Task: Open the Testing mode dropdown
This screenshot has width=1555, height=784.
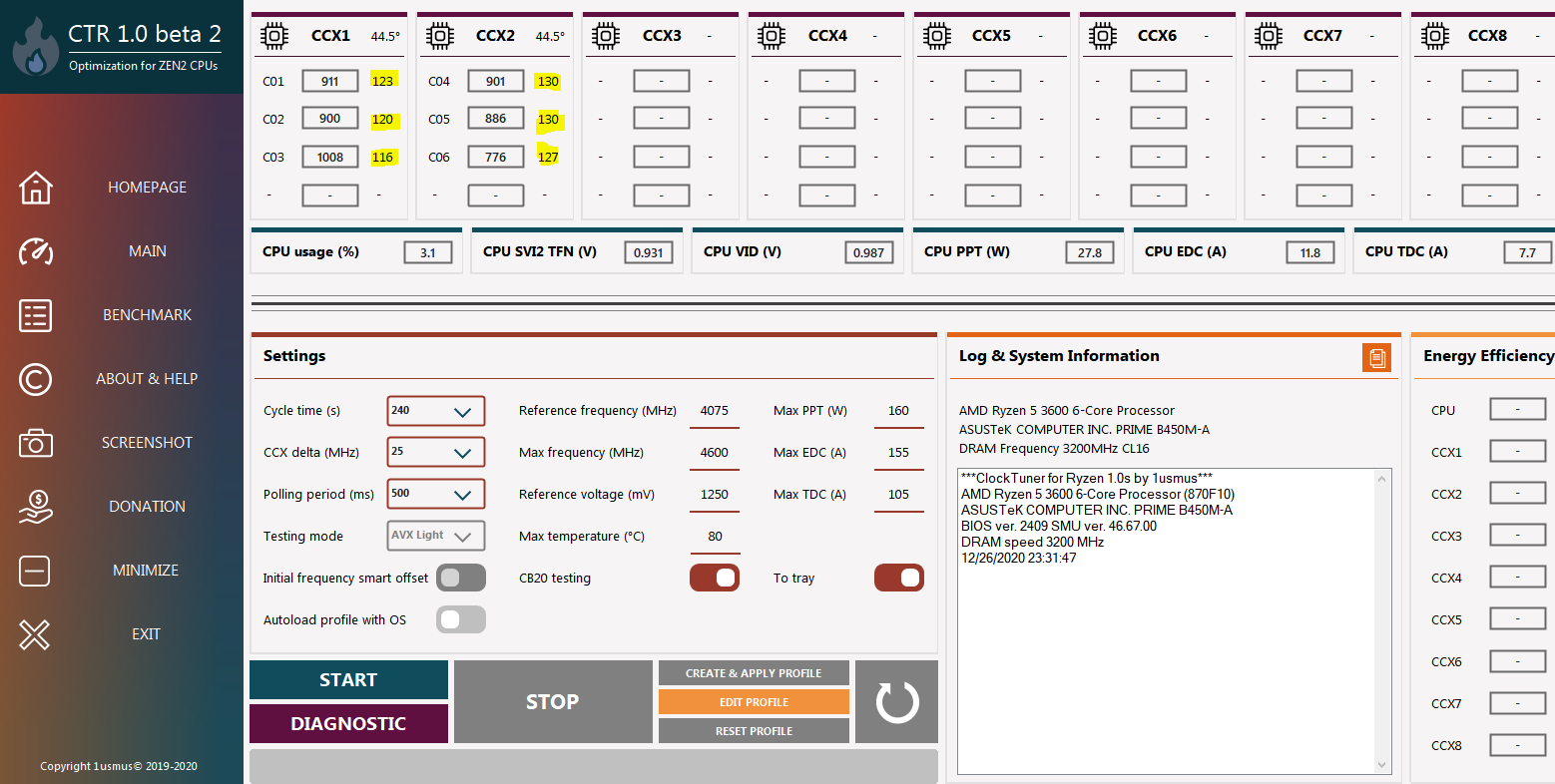Action: coord(436,536)
